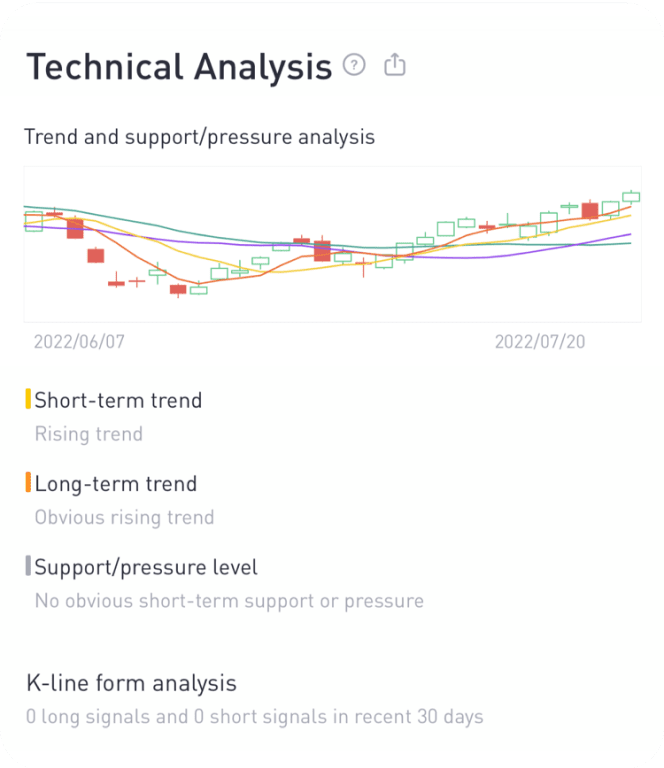This screenshot has width=664, height=768.
Task: Open Trend and support/pressure analysis section
Action: 199,137
